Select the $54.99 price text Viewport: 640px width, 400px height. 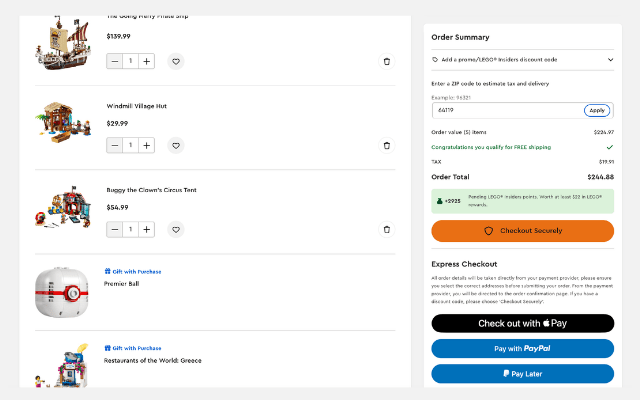117,207
